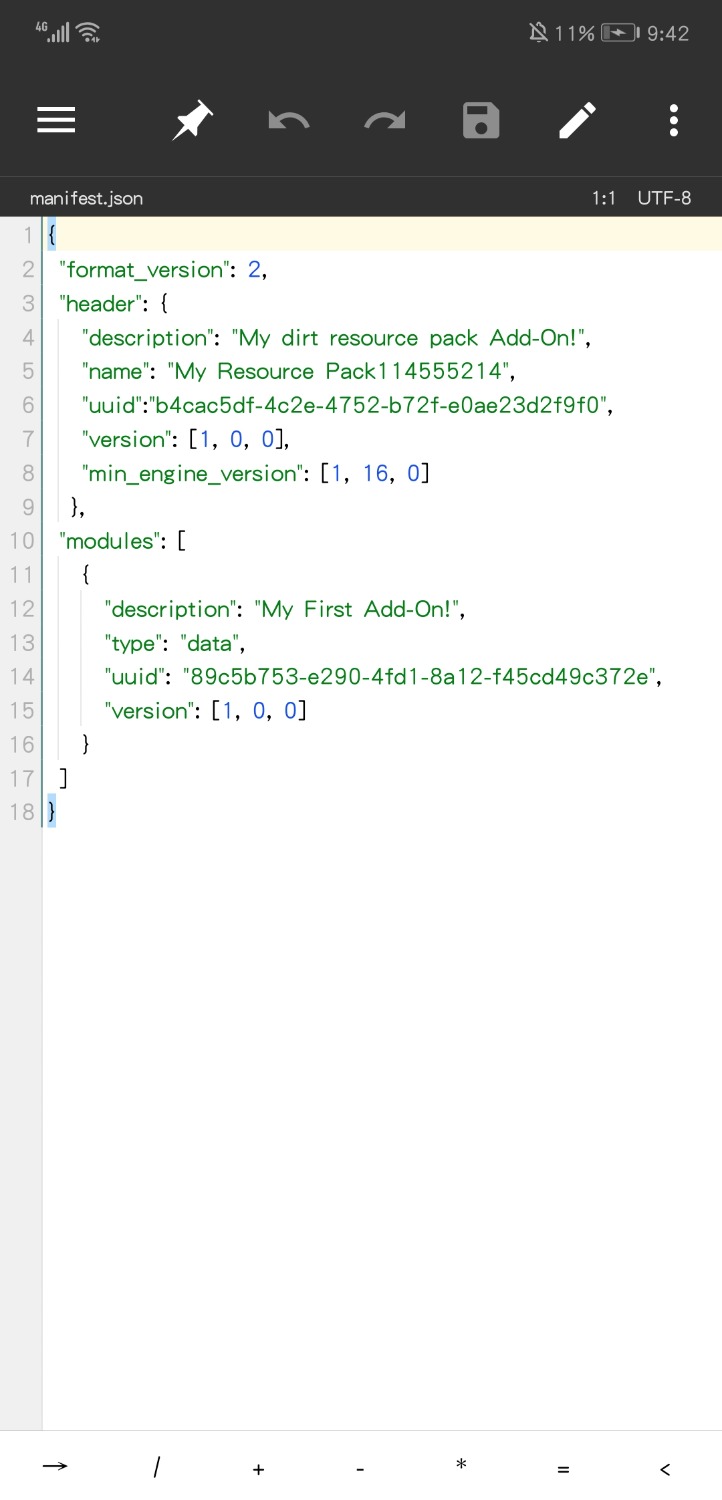Tap the UTF-8 encoding indicator

[x=664, y=198]
